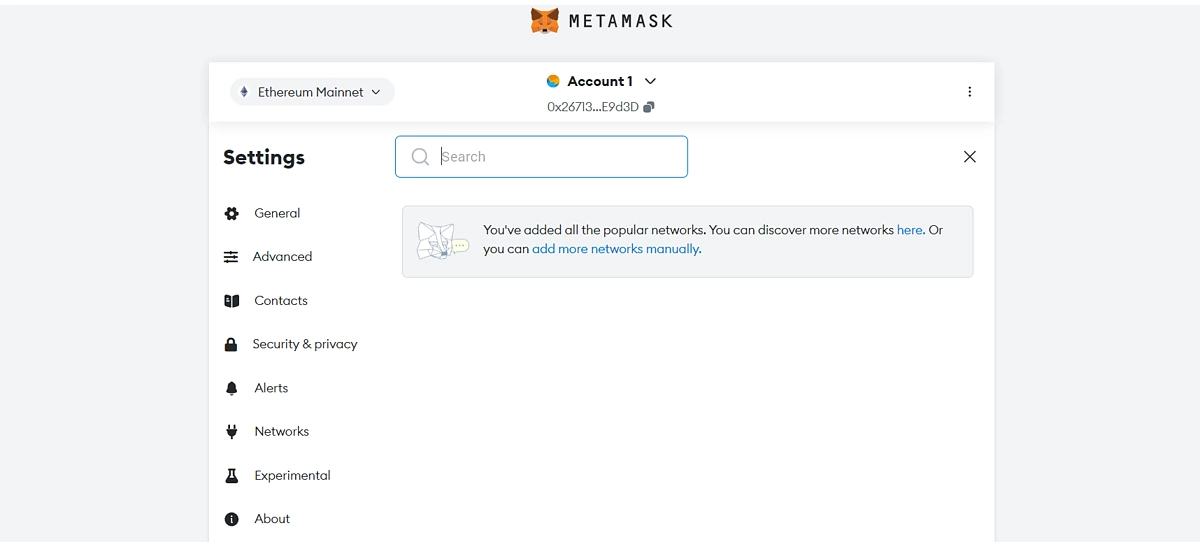Screen dimensions: 1200x542
Task: Open the three-dot account options menu
Action: 969,92
